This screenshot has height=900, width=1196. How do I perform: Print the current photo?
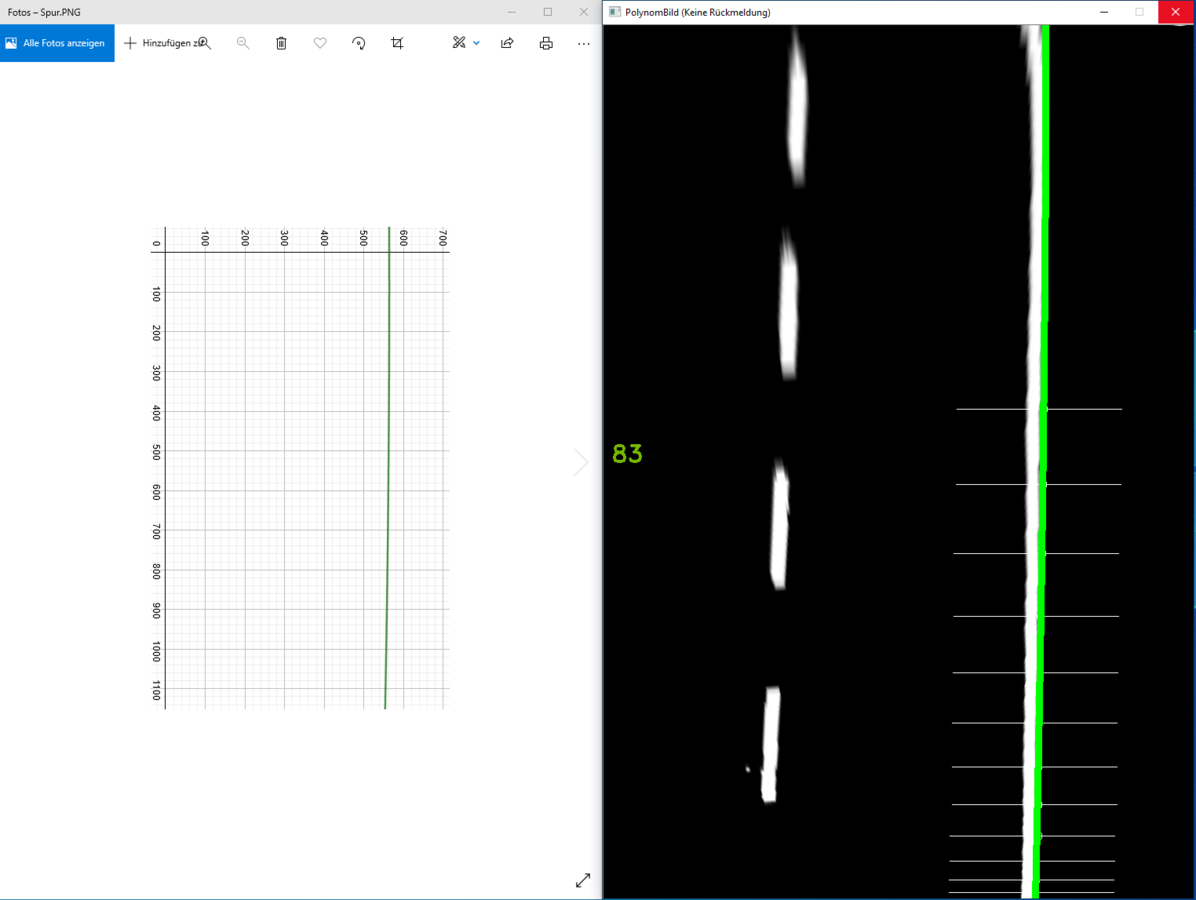[x=546, y=43]
